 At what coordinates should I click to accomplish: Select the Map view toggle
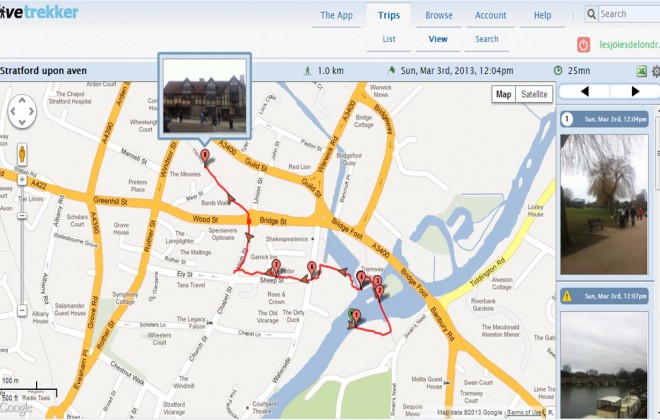pos(503,94)
